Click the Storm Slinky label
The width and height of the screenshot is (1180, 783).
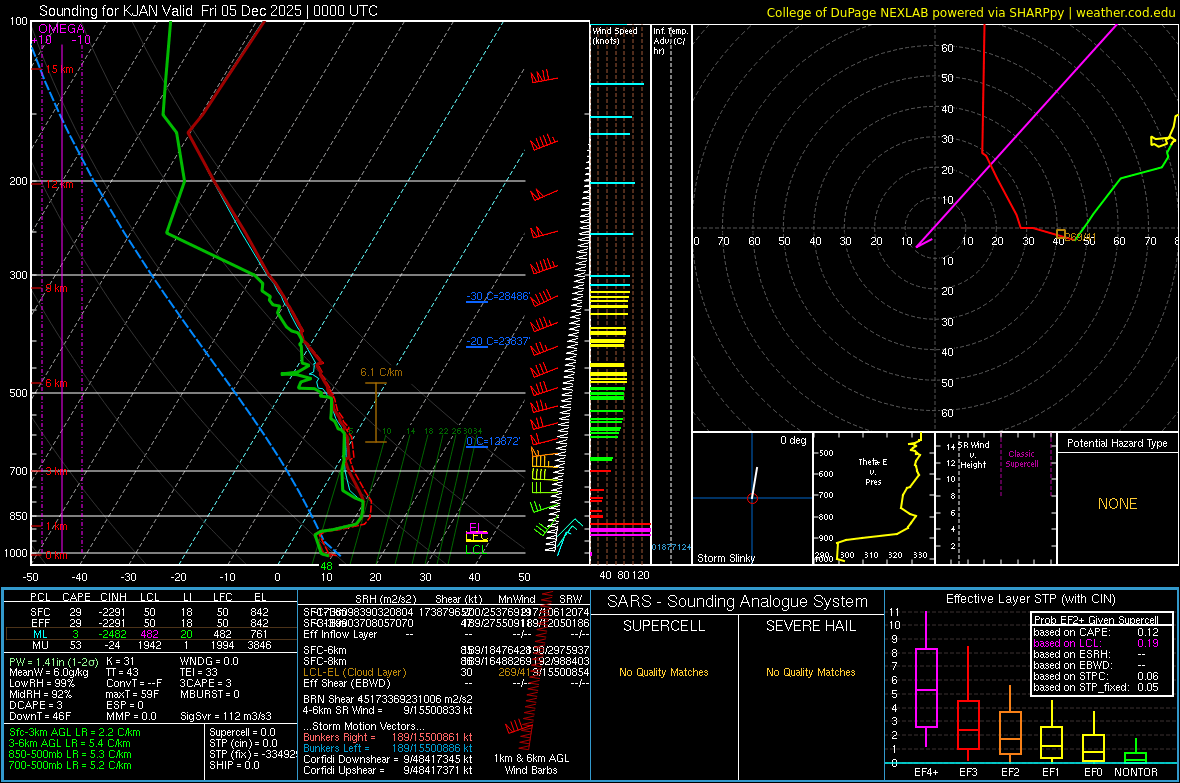[725, 558]
